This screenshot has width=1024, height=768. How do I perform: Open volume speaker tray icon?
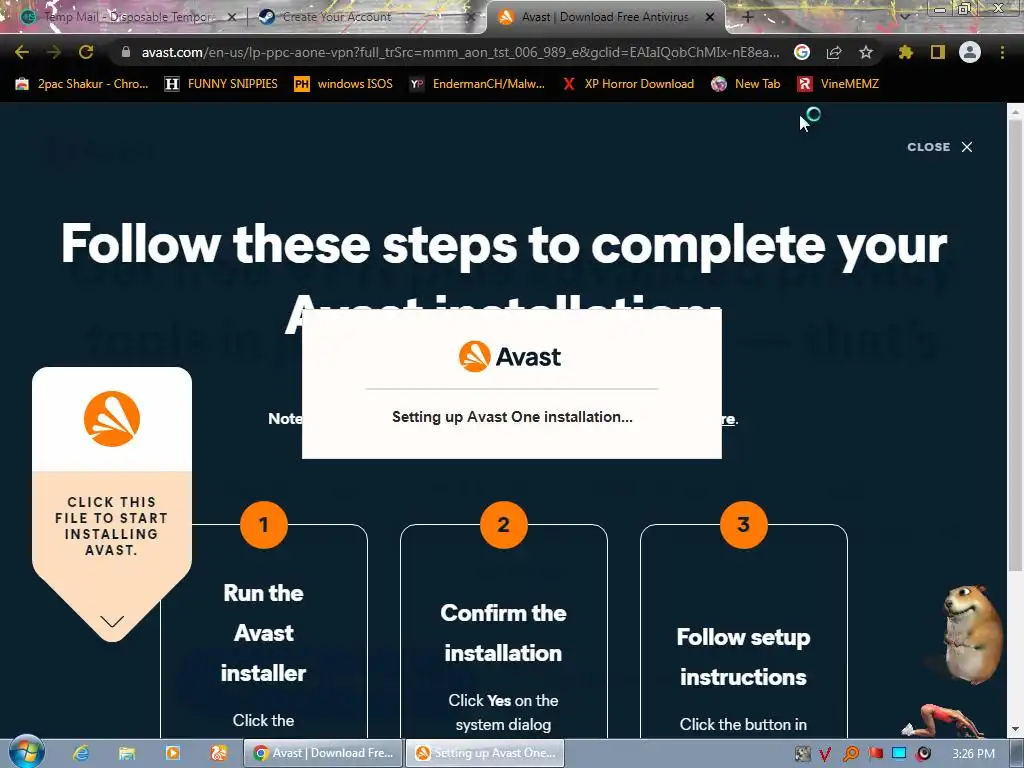click(x=923, y=754)
